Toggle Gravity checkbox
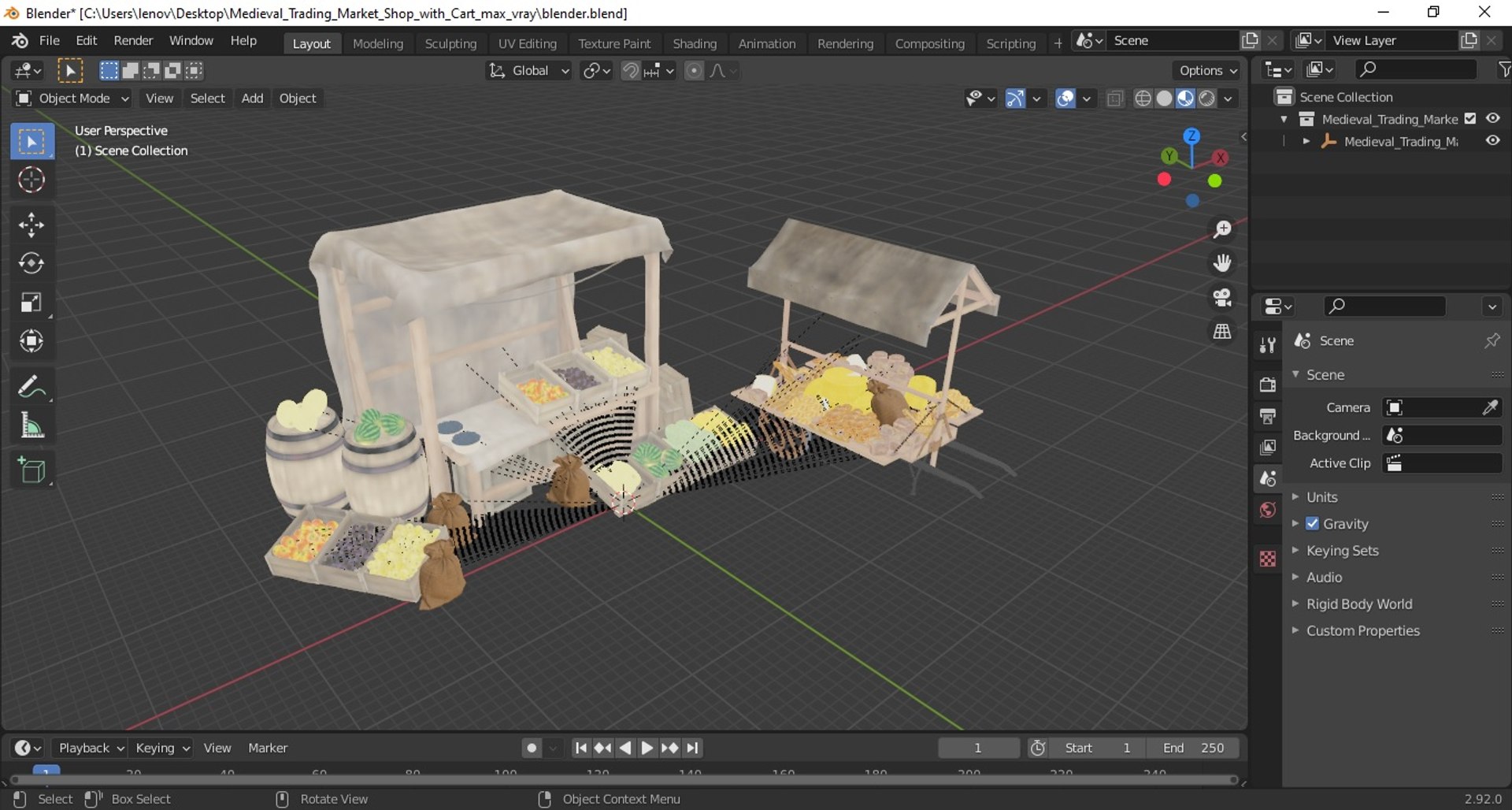Screen dimensions: 1512x810 [x=1312, y=524]
